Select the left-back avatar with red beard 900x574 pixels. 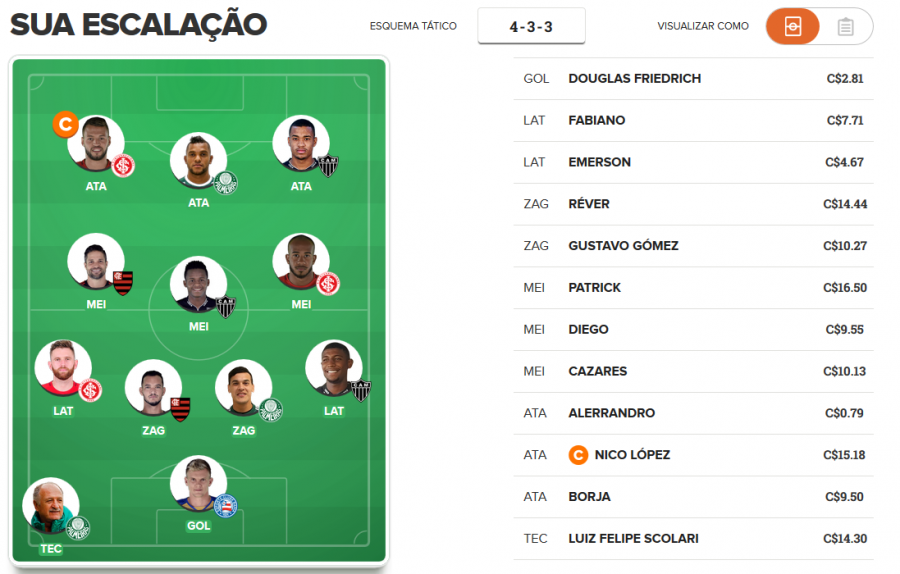point(63,369)
